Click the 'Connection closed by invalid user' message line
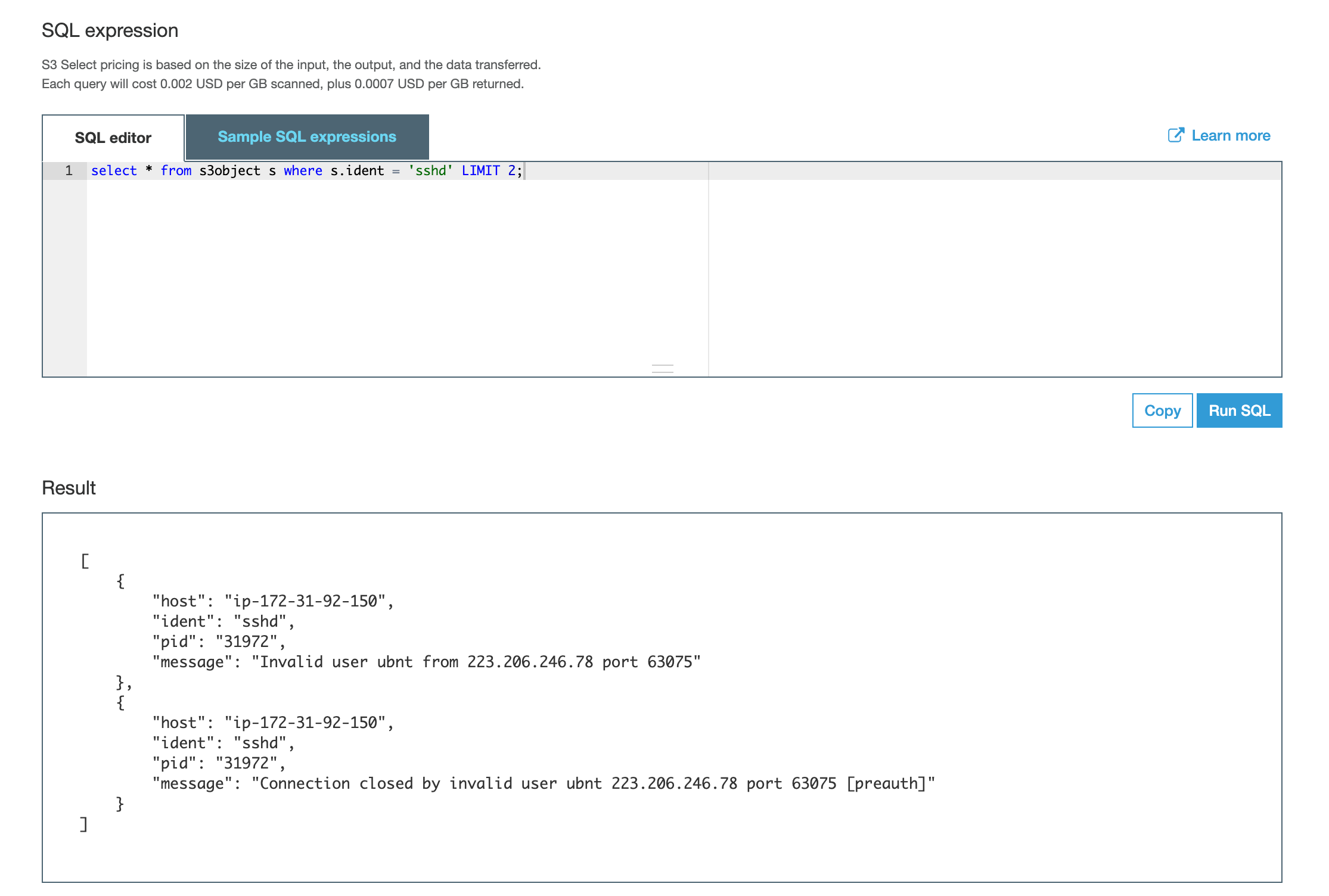The width and height of the screenshot is (1329, 896). coord(544,783)
